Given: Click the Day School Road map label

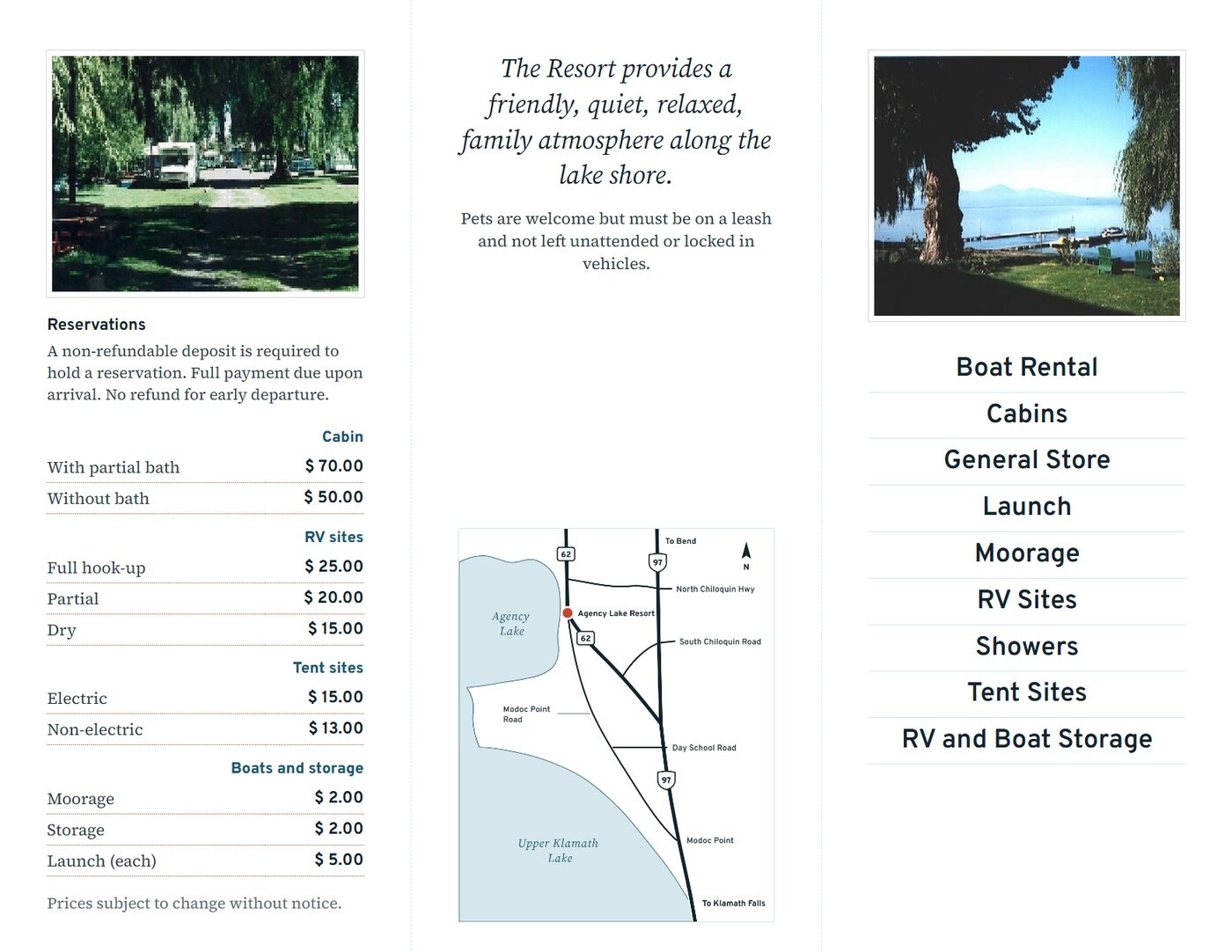Looking at the screenshot, I should coord(704,748).
